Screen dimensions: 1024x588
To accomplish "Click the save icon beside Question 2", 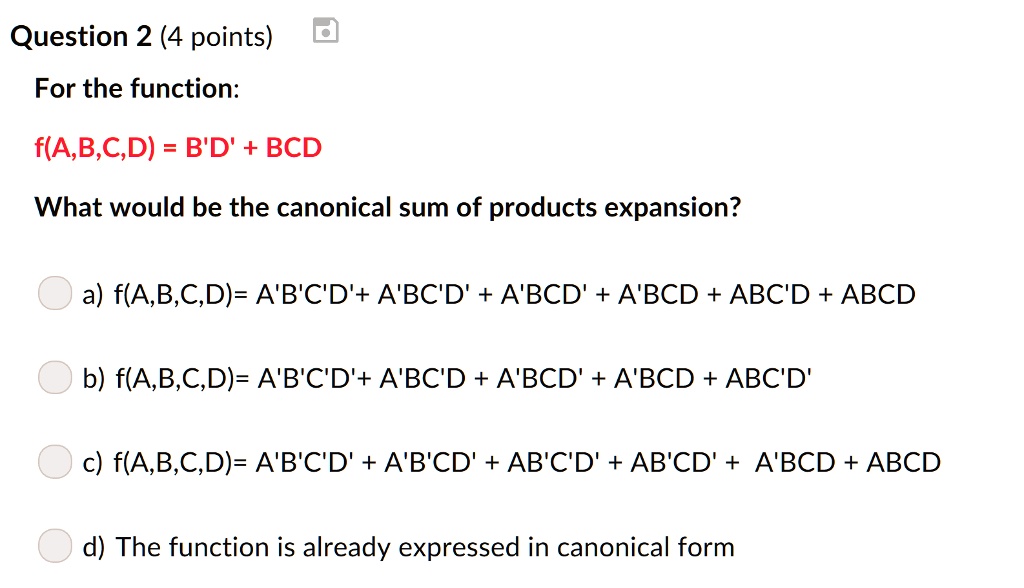I will point(323,30).
